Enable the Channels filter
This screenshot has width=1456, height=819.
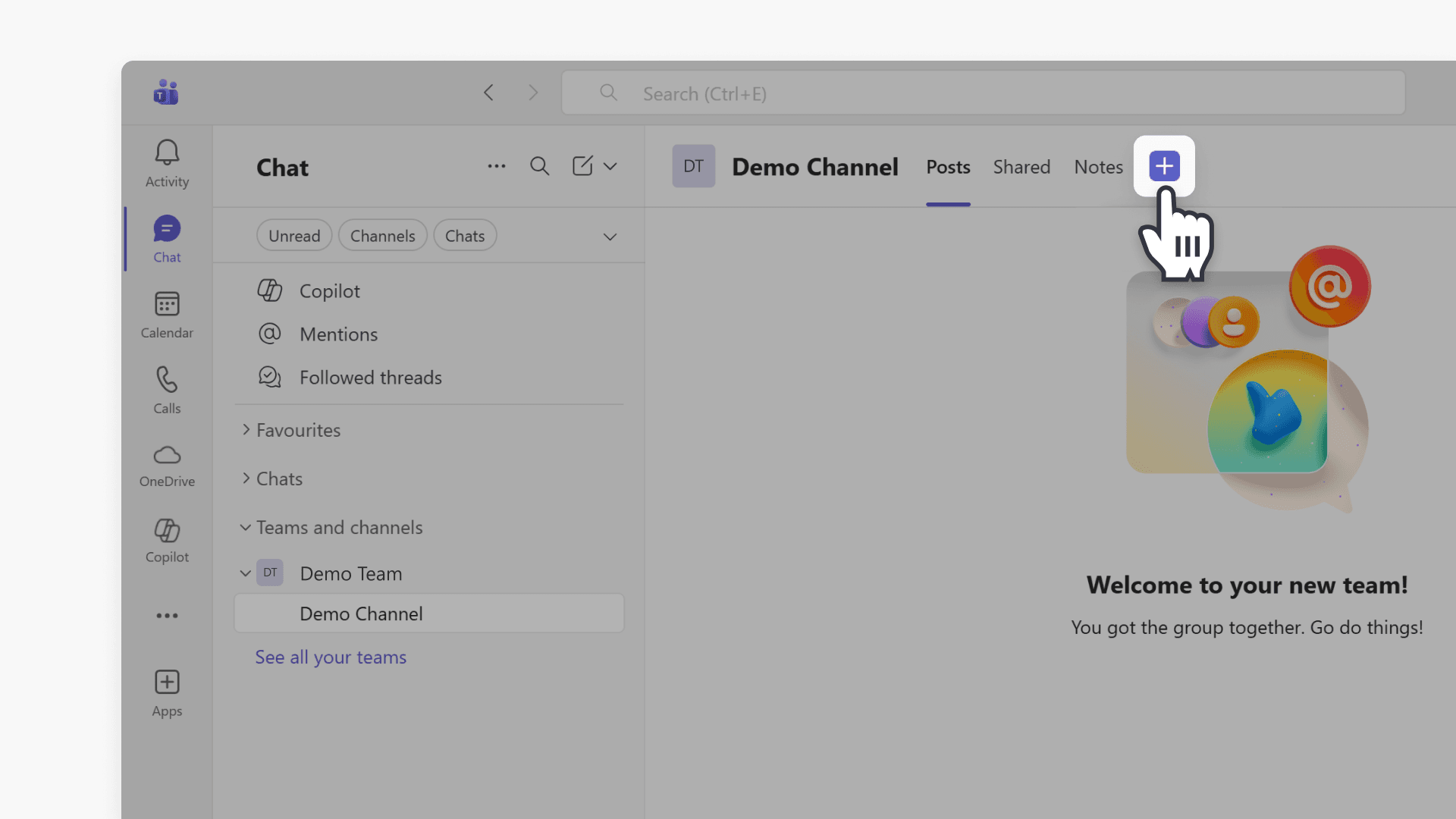coord(382,235)
